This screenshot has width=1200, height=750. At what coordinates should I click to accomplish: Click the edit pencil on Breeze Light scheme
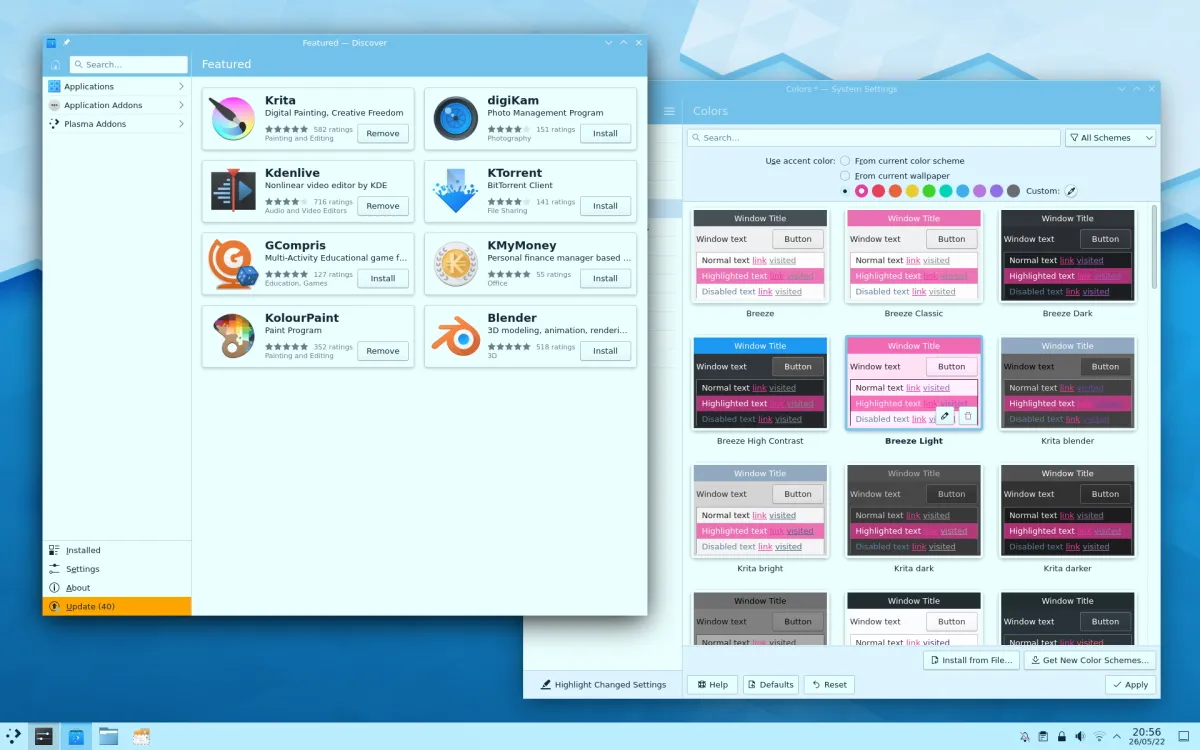pyautogui.click(x=945, y=416)
